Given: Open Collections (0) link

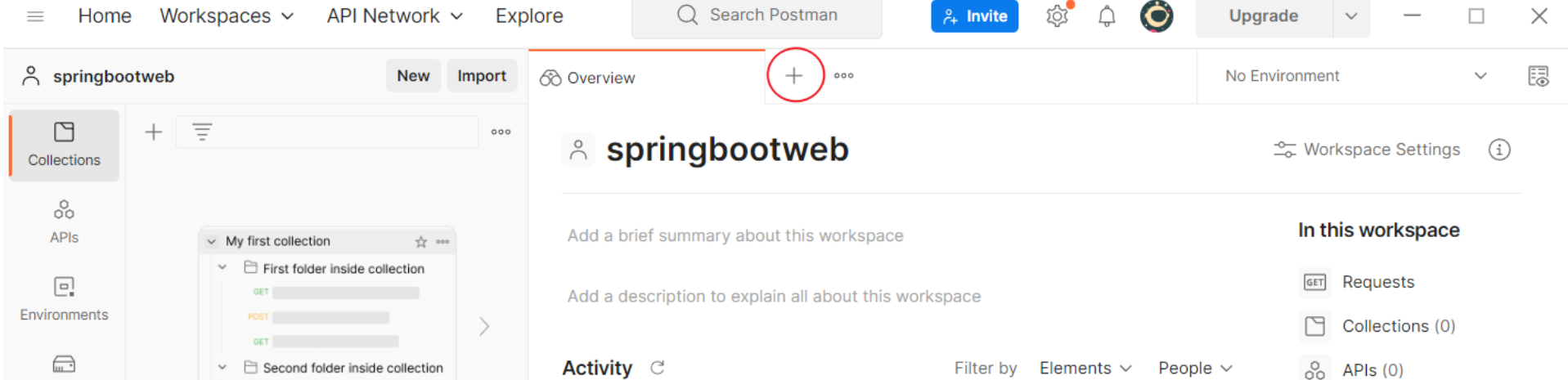Looking at the screenshot, I should pos(1399,326).
